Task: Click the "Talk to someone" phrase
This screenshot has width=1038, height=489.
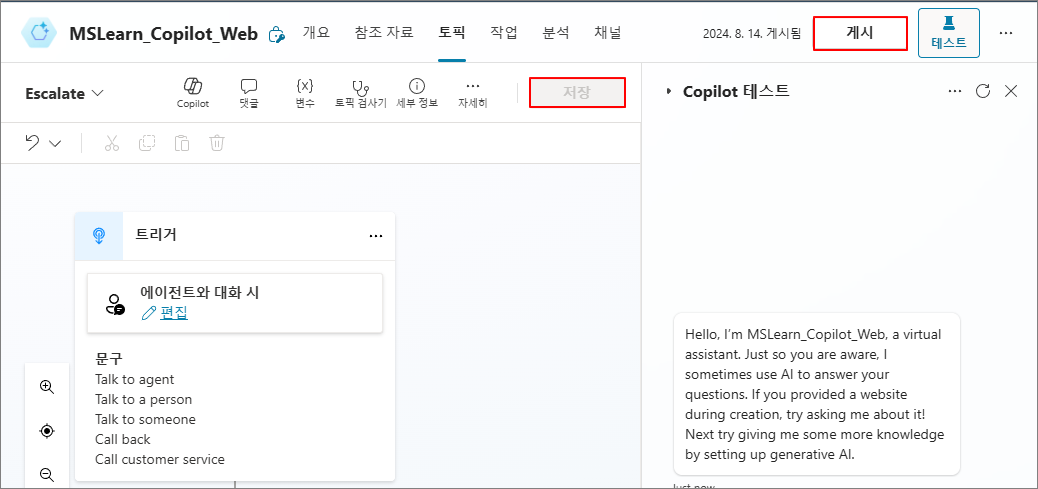Action: pyautogui.click(x=145, y=420)
